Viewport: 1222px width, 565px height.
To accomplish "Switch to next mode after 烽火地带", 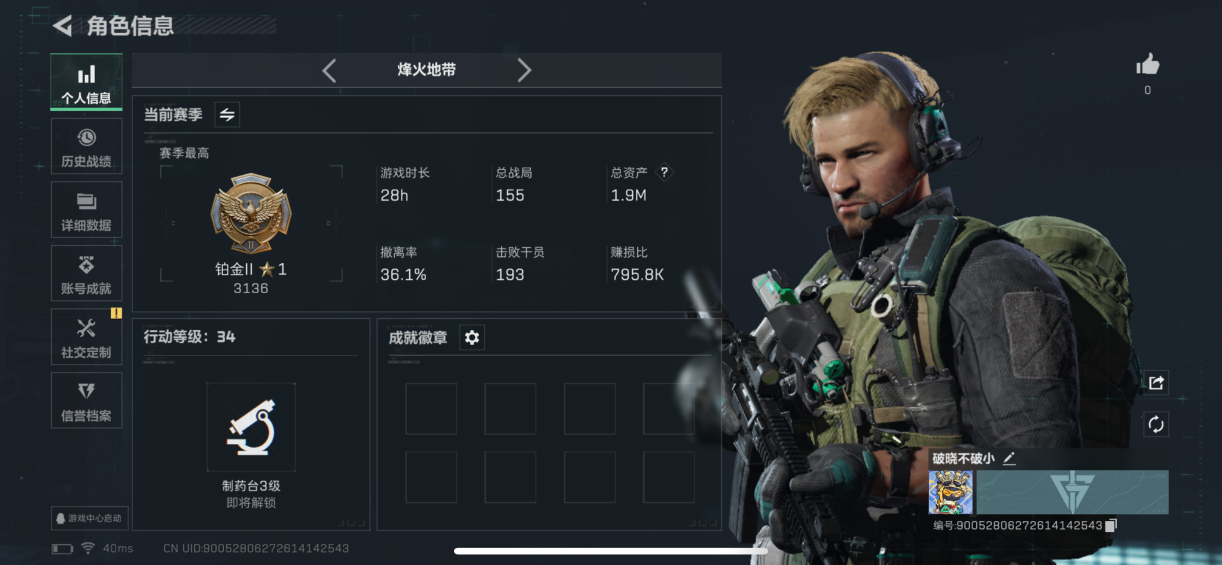I will pyautogui.click(x=524, y=70).
